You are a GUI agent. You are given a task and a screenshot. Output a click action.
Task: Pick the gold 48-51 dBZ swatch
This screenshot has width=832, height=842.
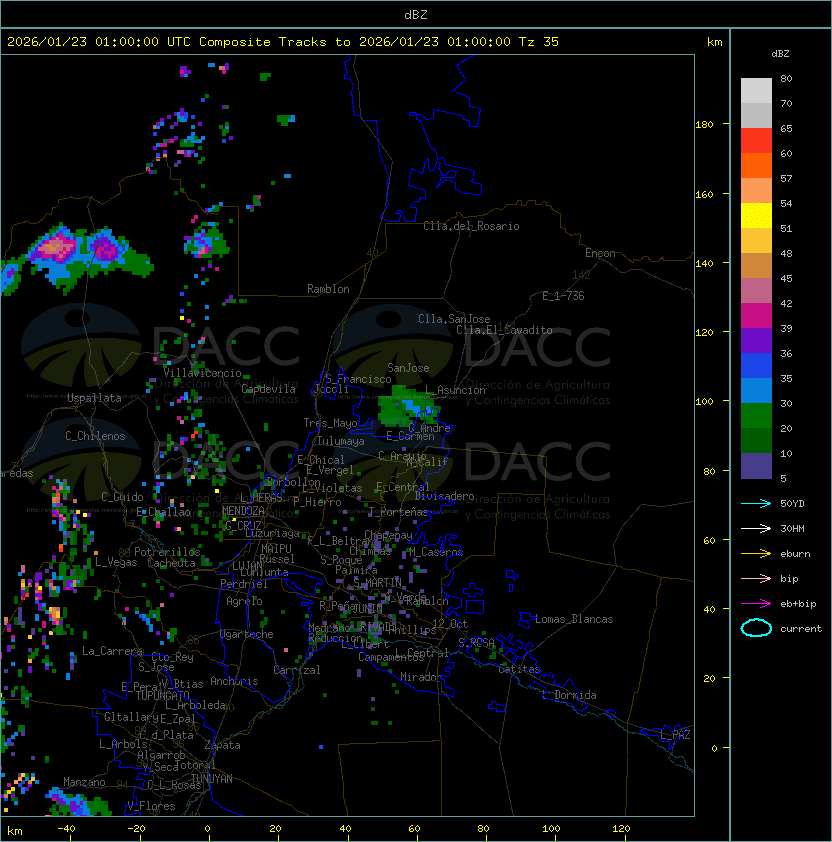click(756, 241)
